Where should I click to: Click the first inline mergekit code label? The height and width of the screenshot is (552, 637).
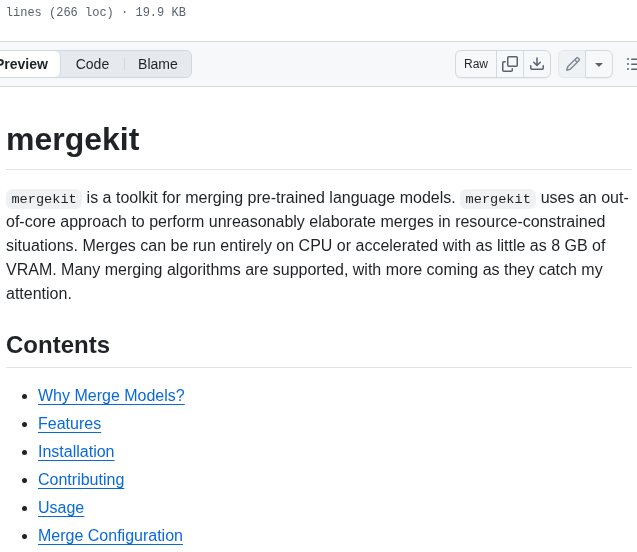tap(44, 199)
